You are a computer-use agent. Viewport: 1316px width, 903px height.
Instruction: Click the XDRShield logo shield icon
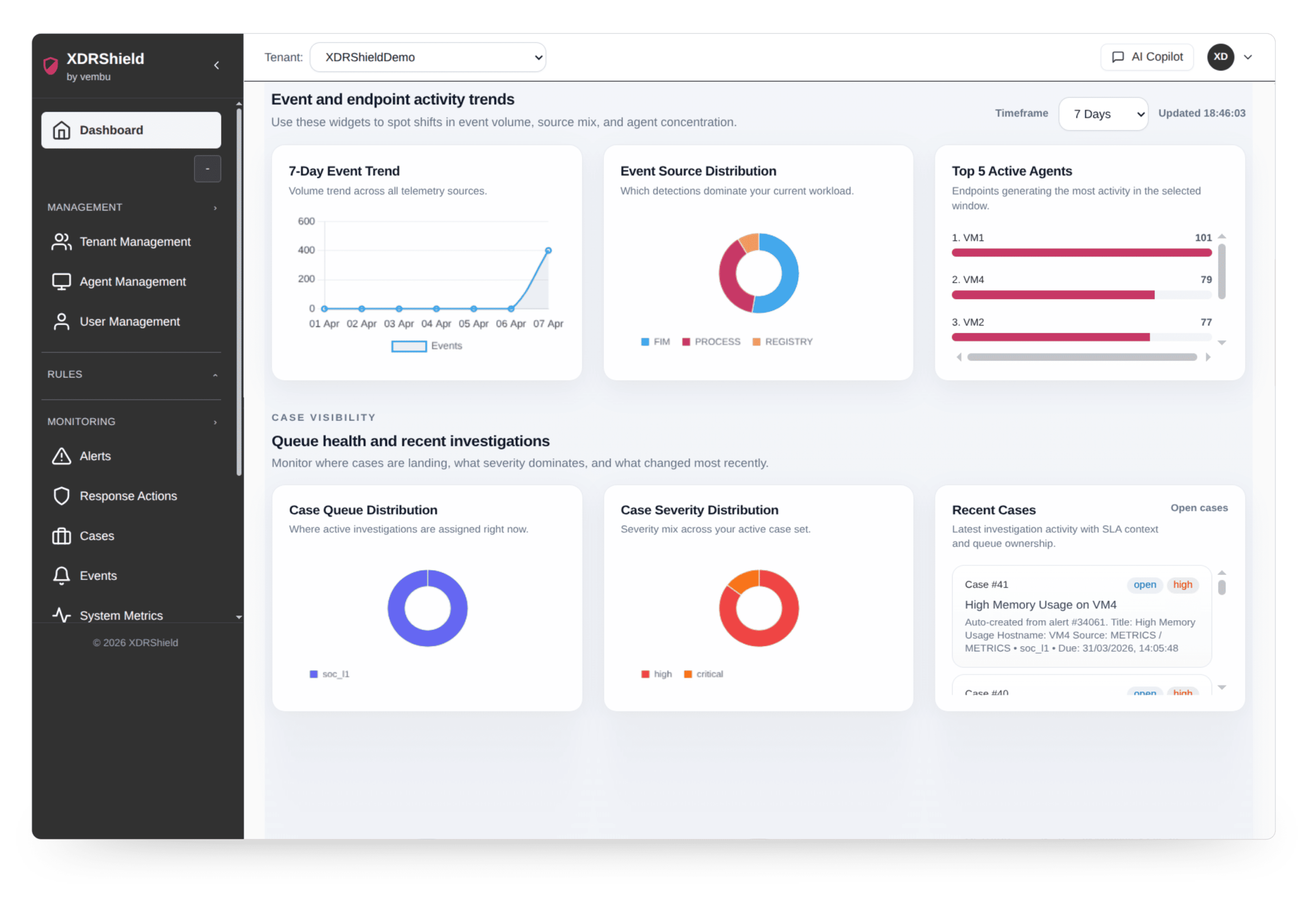51,66
